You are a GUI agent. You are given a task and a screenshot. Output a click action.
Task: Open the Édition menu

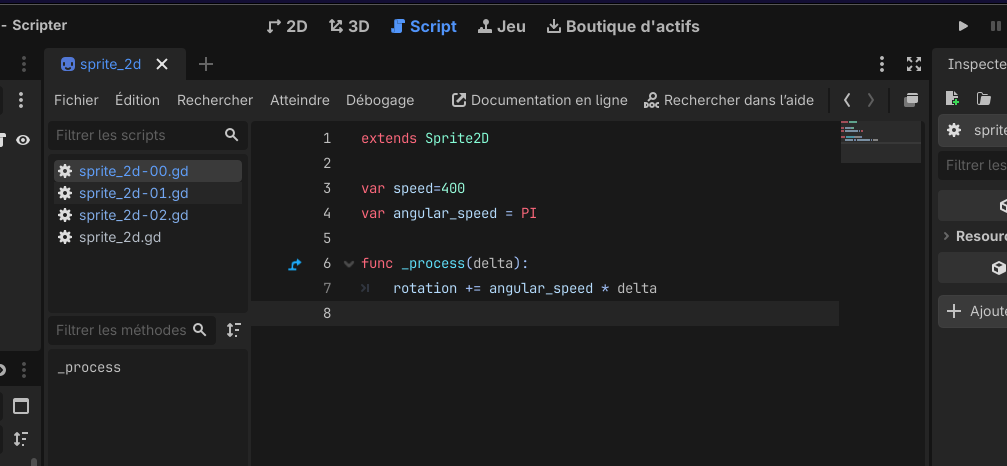(137, 100)
